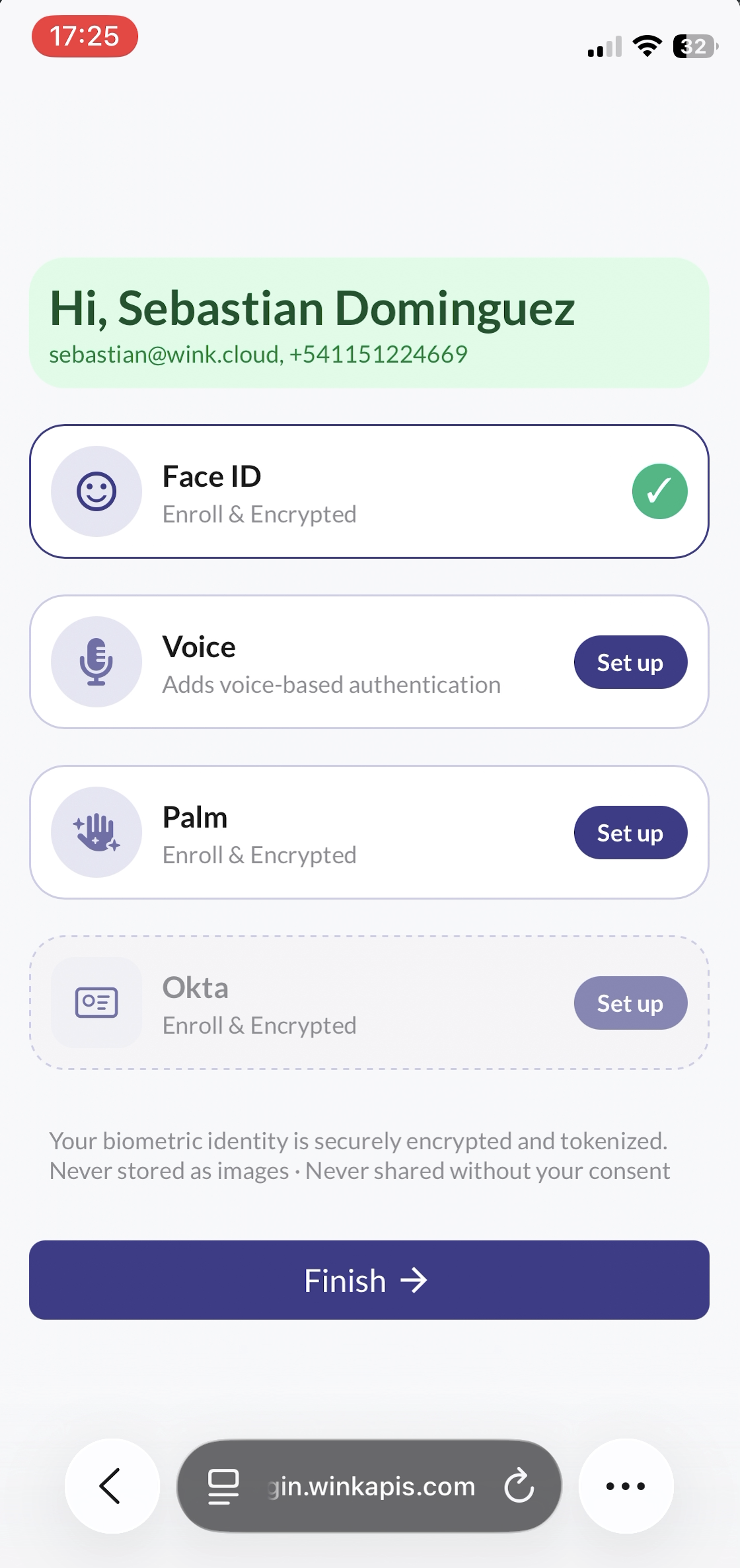Select the Hi, Sebastian Dominguez banner
The height and width of the screenshot is (1568, 740).
(369, 323)
